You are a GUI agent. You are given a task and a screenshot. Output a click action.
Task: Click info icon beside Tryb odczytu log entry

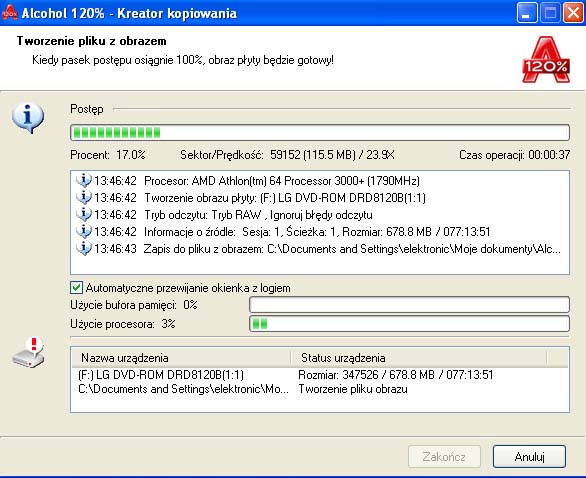tap(83, 215)
